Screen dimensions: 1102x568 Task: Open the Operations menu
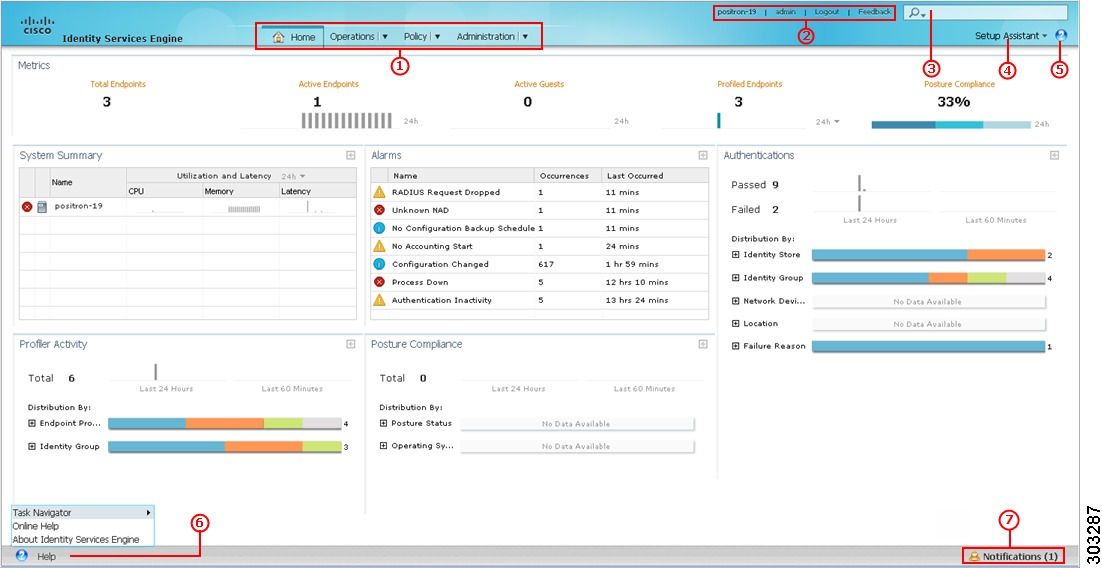click(x=352, y=37)
